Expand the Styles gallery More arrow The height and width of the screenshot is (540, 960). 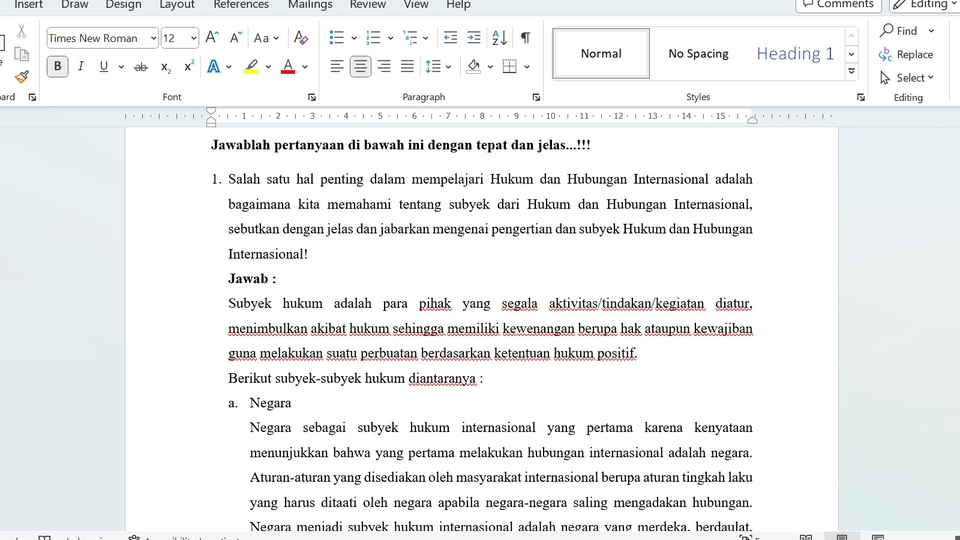point(851,72)
